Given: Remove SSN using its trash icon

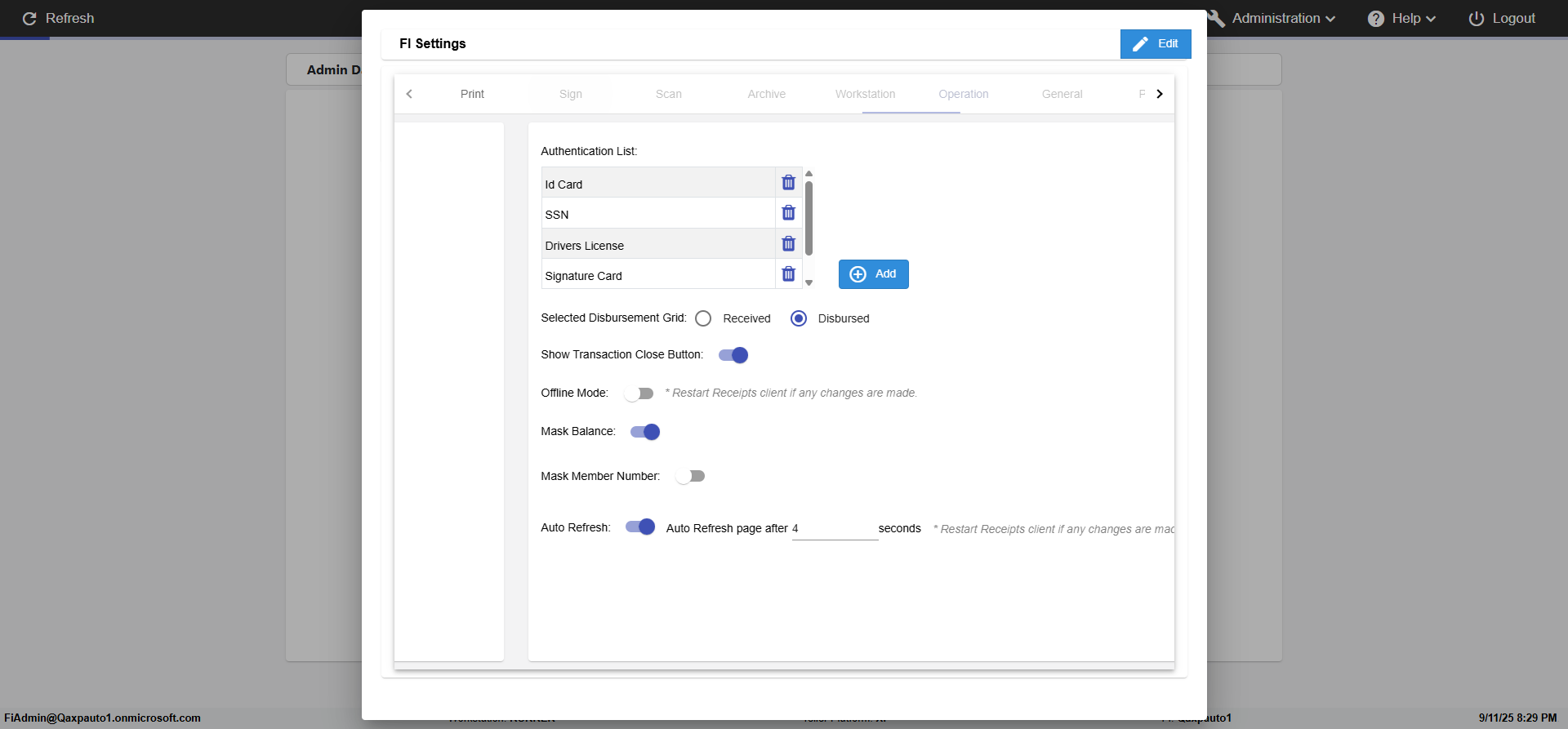Looking at the screenshot, I should pyautogui.click(x=788, y=213).
